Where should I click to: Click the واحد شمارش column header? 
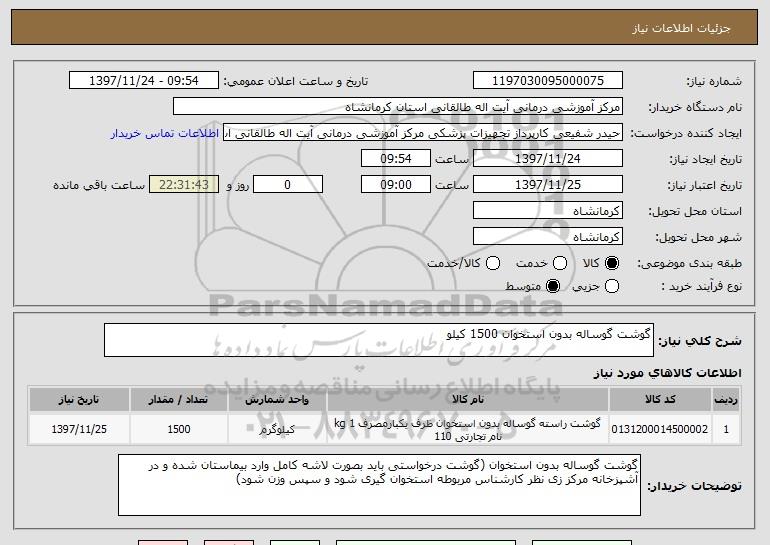277,400
